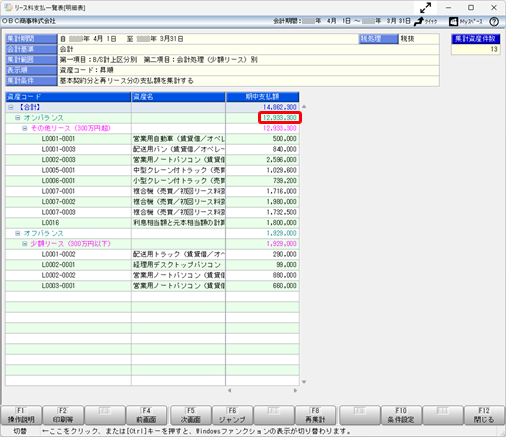Click the 税処理 value 税抜

coord(407,39)
